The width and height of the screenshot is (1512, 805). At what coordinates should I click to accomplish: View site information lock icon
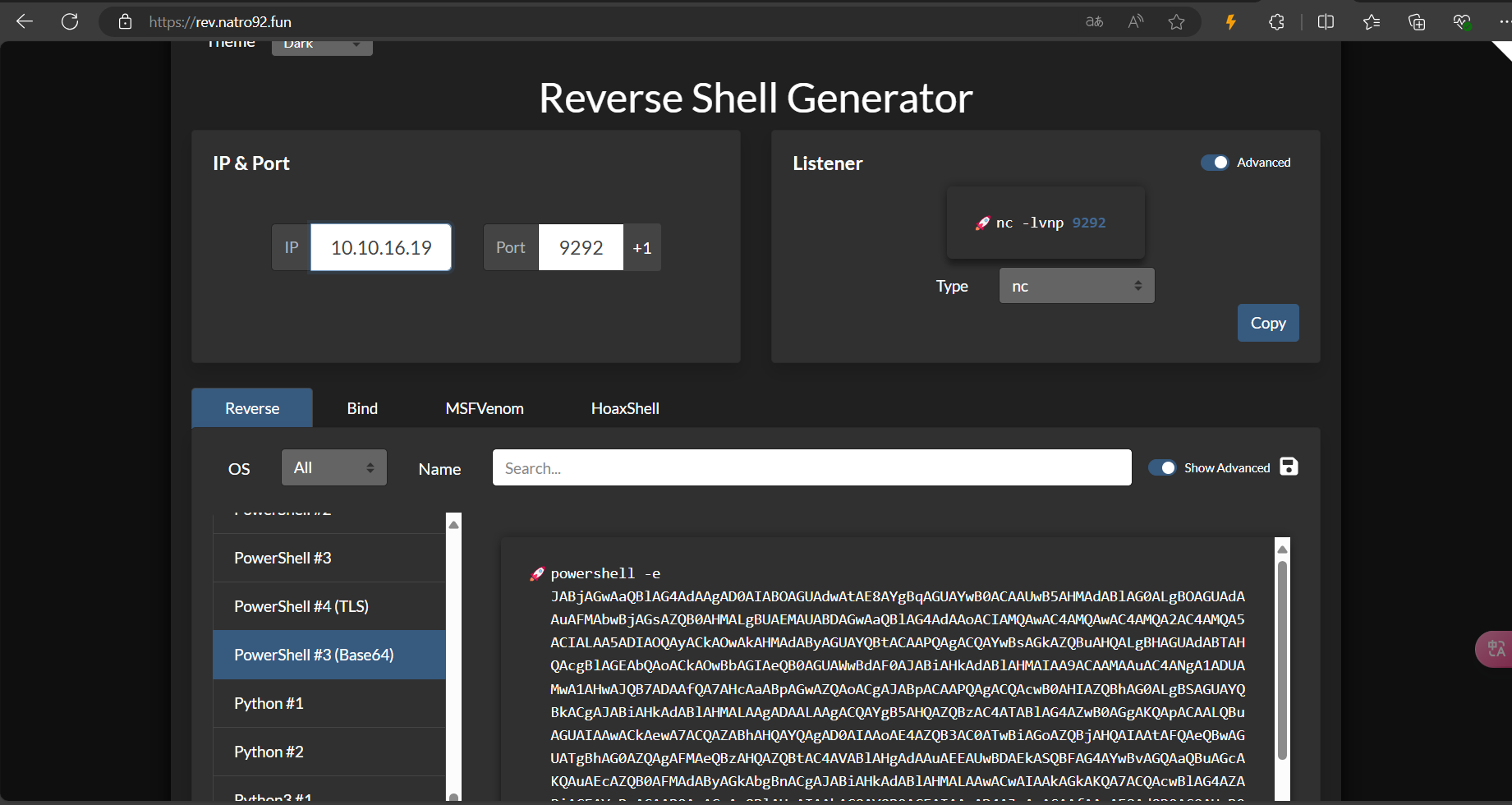pyautogui.click(x=125, y=21)
